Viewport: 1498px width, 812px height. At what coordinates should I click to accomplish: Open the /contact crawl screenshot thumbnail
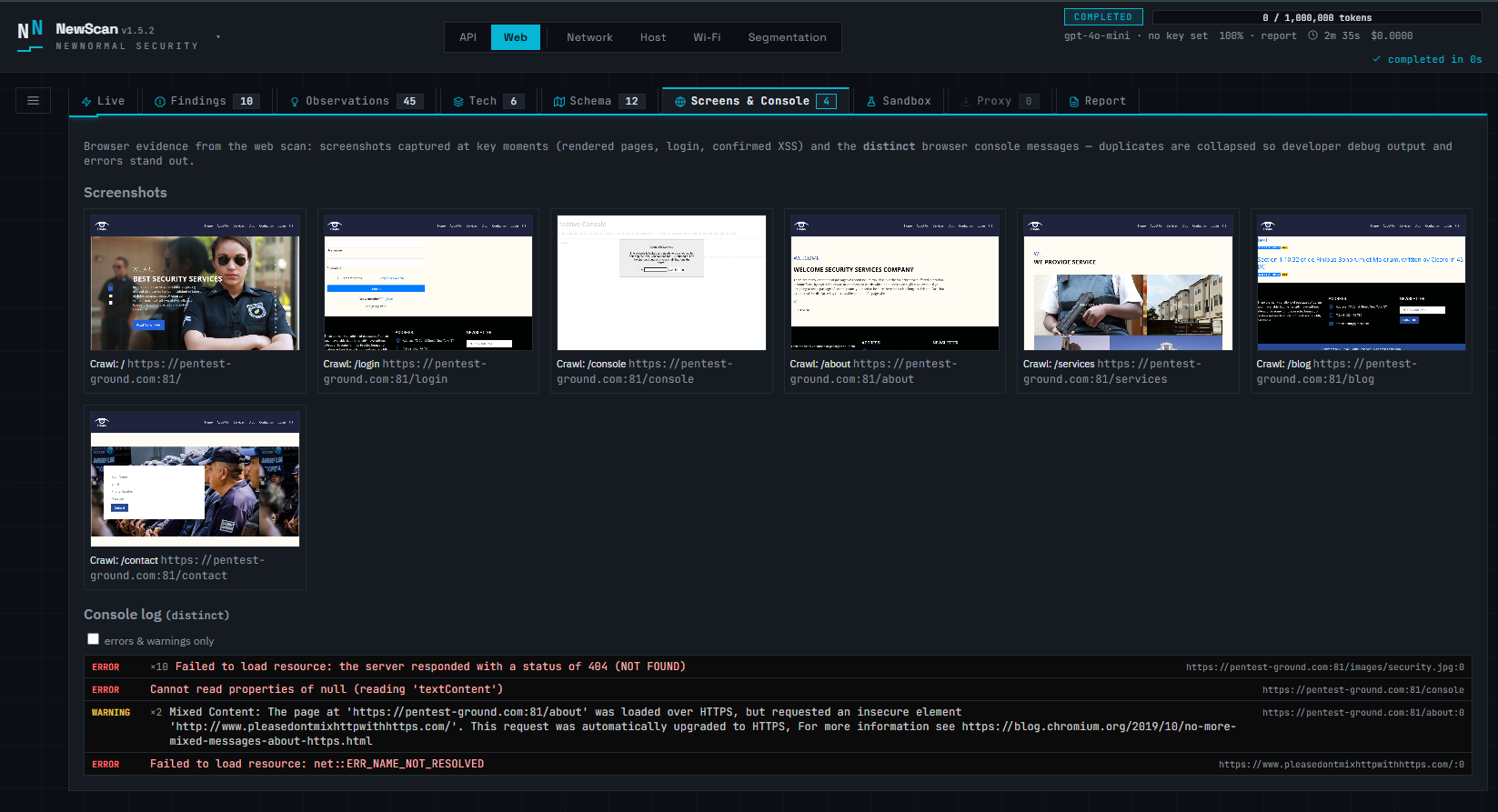[x=195, y=479]
